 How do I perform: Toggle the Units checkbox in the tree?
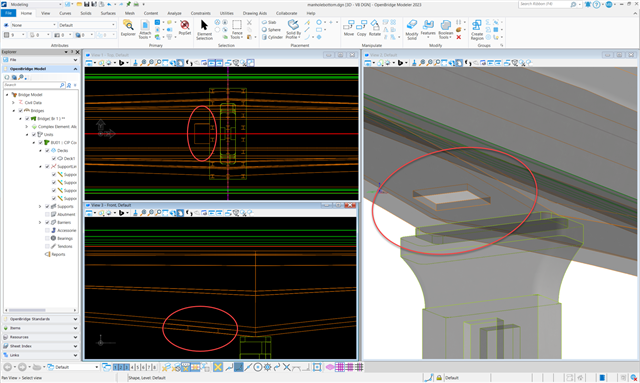pos(34,134)
